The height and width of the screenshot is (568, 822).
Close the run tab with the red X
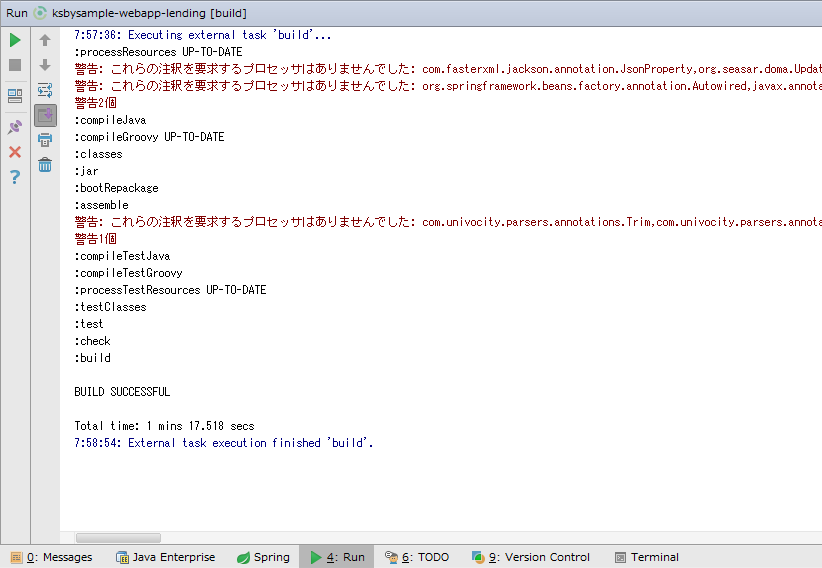click(15, 152)
